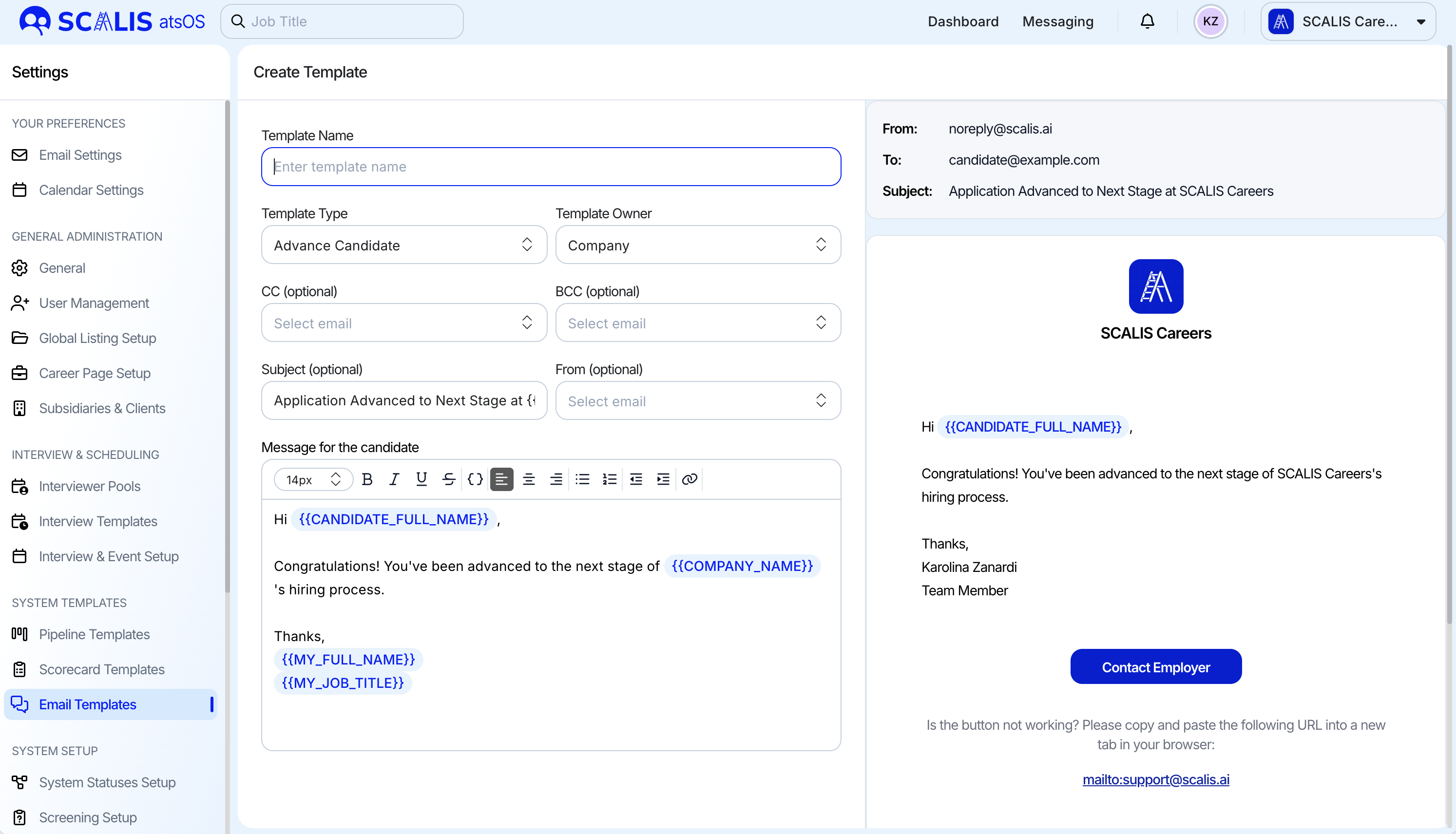Toggle center text alignment

(529, 479)
